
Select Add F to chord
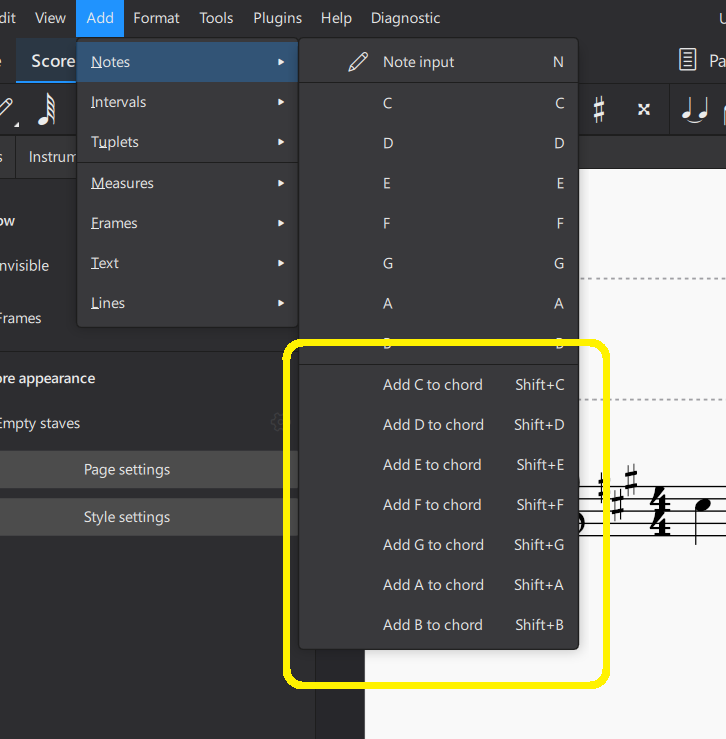point(438,505)
